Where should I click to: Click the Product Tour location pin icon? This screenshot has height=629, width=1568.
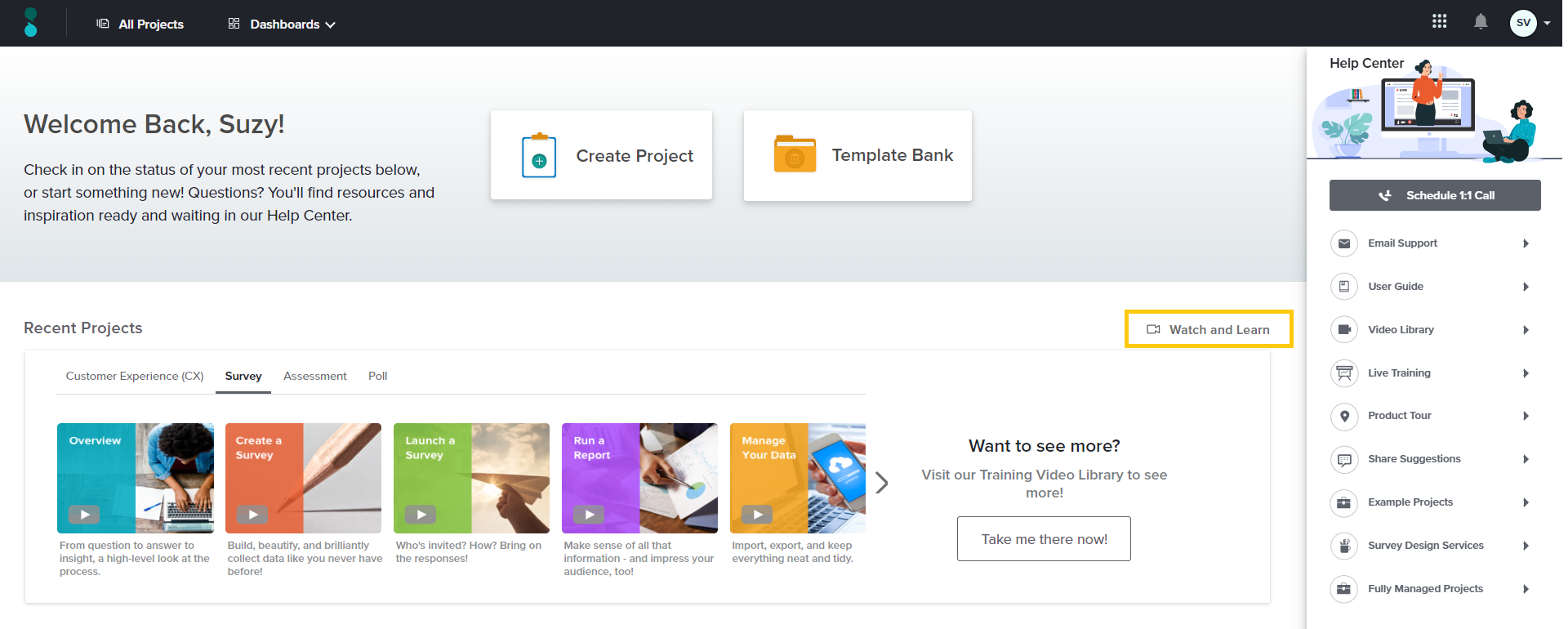1343,416
